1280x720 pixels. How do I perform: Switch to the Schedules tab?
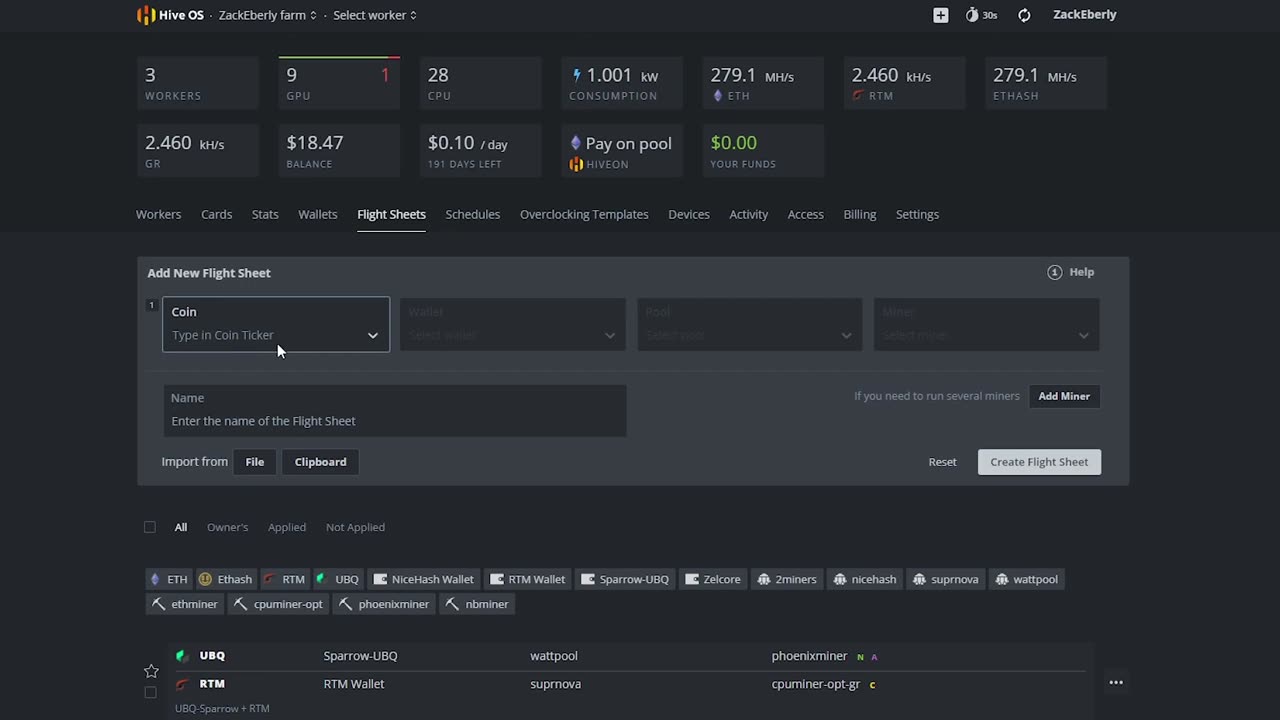coord(473,214)
